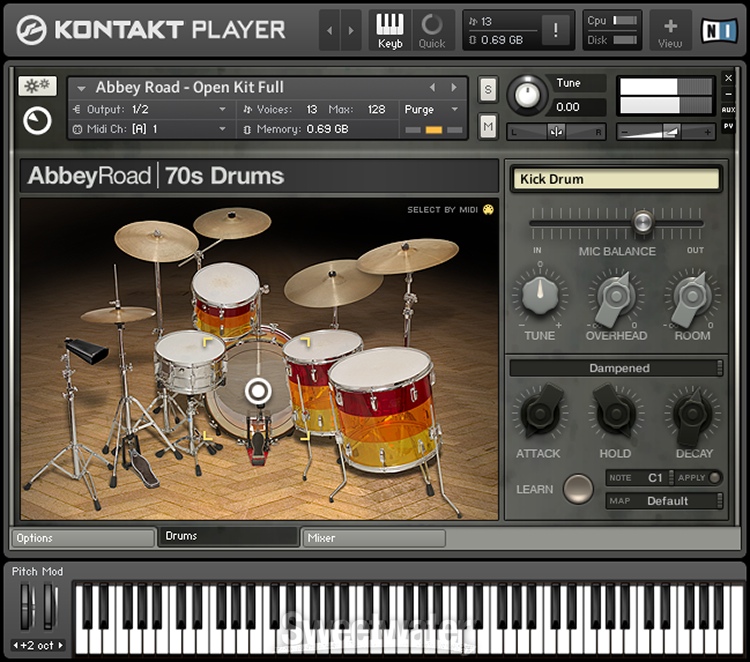This screenshot has height=662, width=750.
Task: Click the HOLD knob
Action: tap(616, 412)
